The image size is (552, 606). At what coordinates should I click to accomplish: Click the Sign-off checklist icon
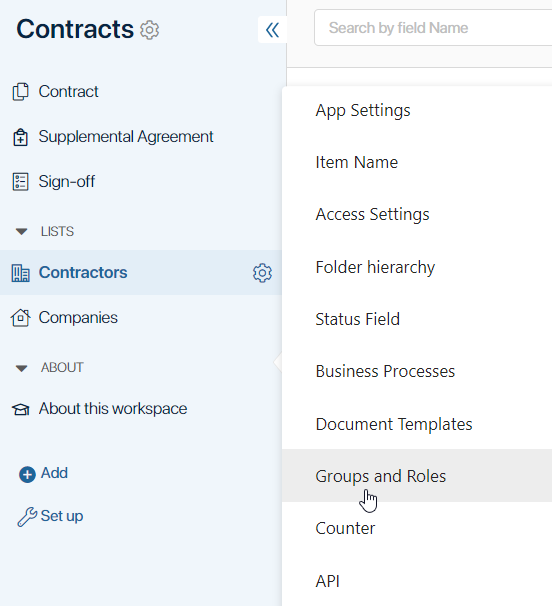pos(20,182)
